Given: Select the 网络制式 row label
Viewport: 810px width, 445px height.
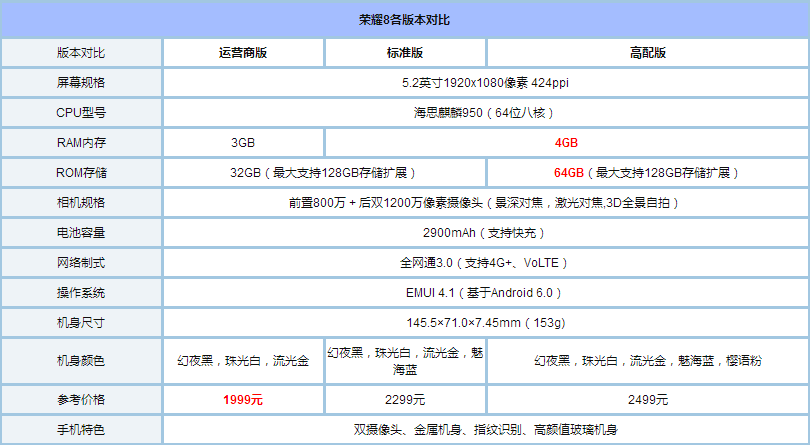Looking at the screenshot, I should pos(81,263).
